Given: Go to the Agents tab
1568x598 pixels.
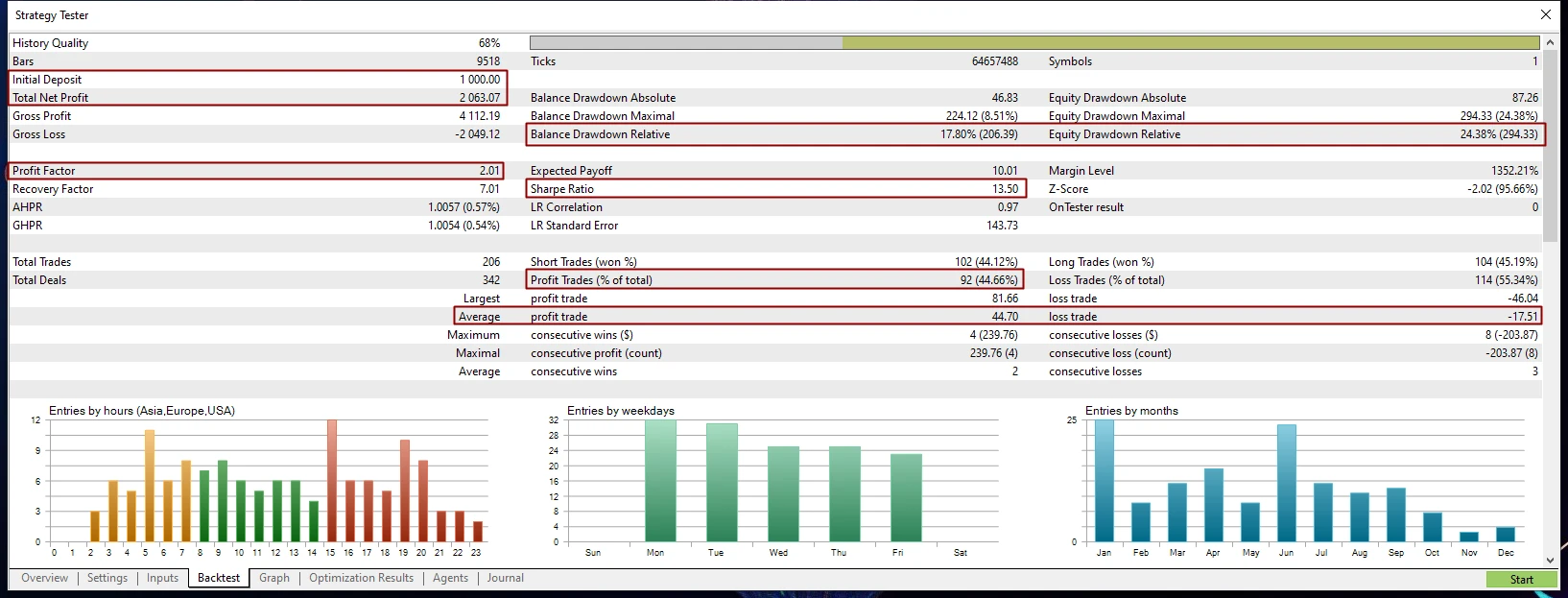Looking at the screenshot, I should 450,578.
